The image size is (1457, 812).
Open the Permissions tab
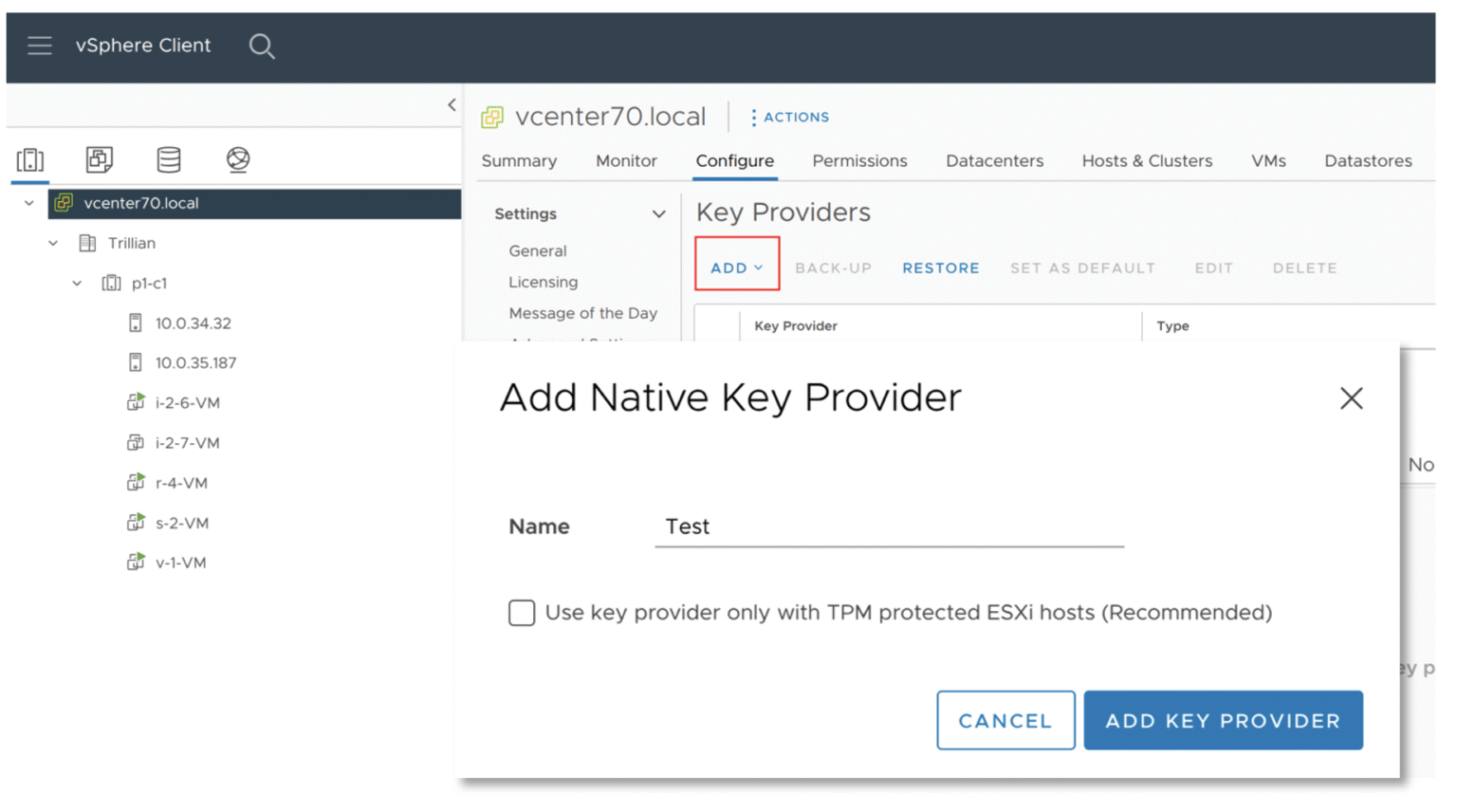(859, 161)
